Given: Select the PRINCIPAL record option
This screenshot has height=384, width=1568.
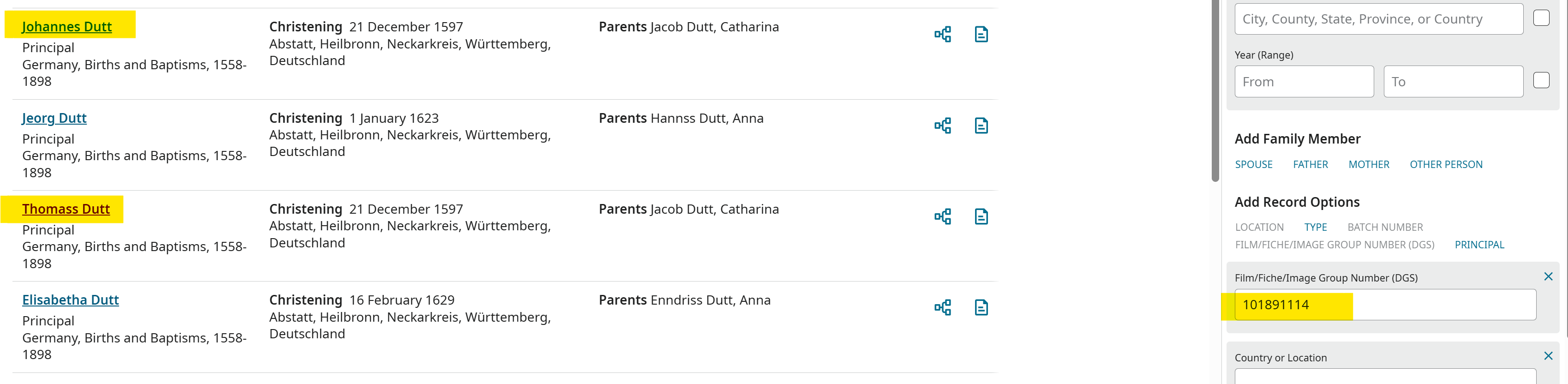Looking at the screenshot, I should pos(1478,245).
